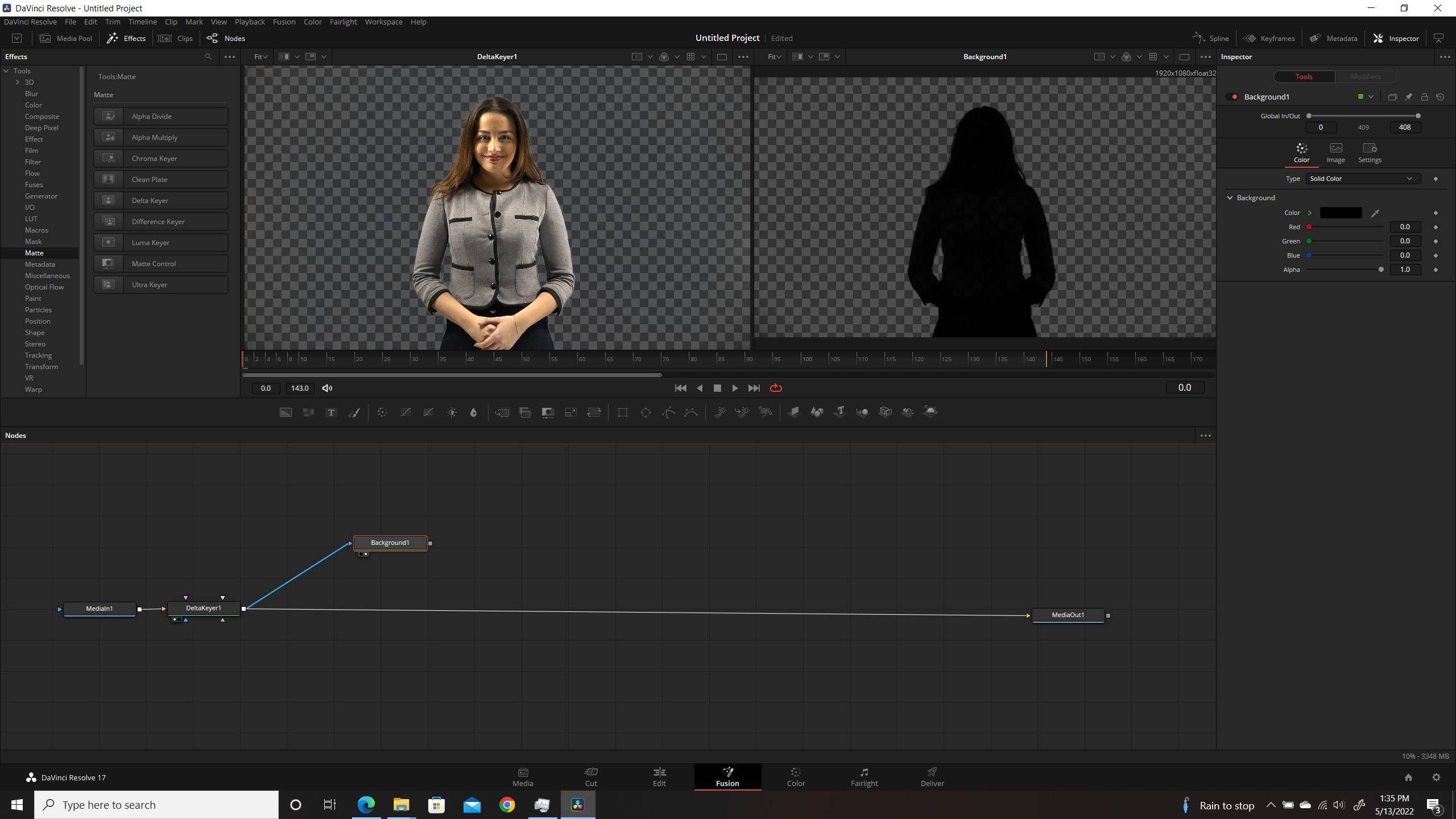
Task: Select the Paint brush tool in the toolbar
Action: pos(354,412)
